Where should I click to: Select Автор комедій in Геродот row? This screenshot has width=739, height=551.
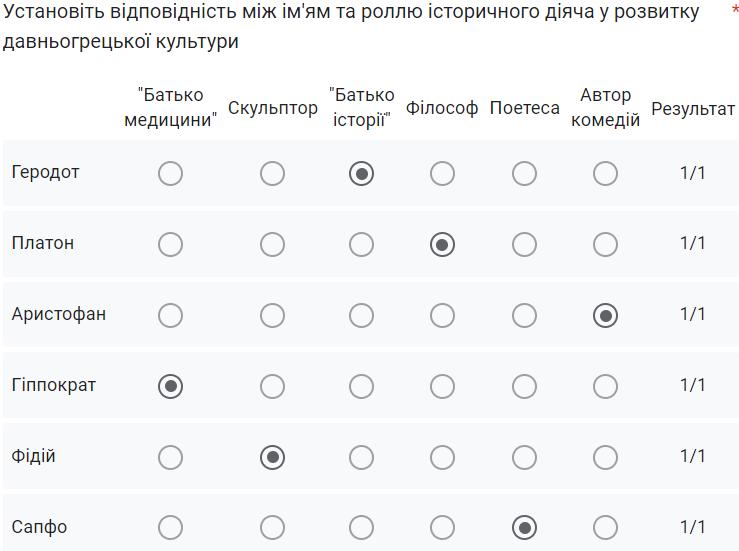(x=605, y=174)
